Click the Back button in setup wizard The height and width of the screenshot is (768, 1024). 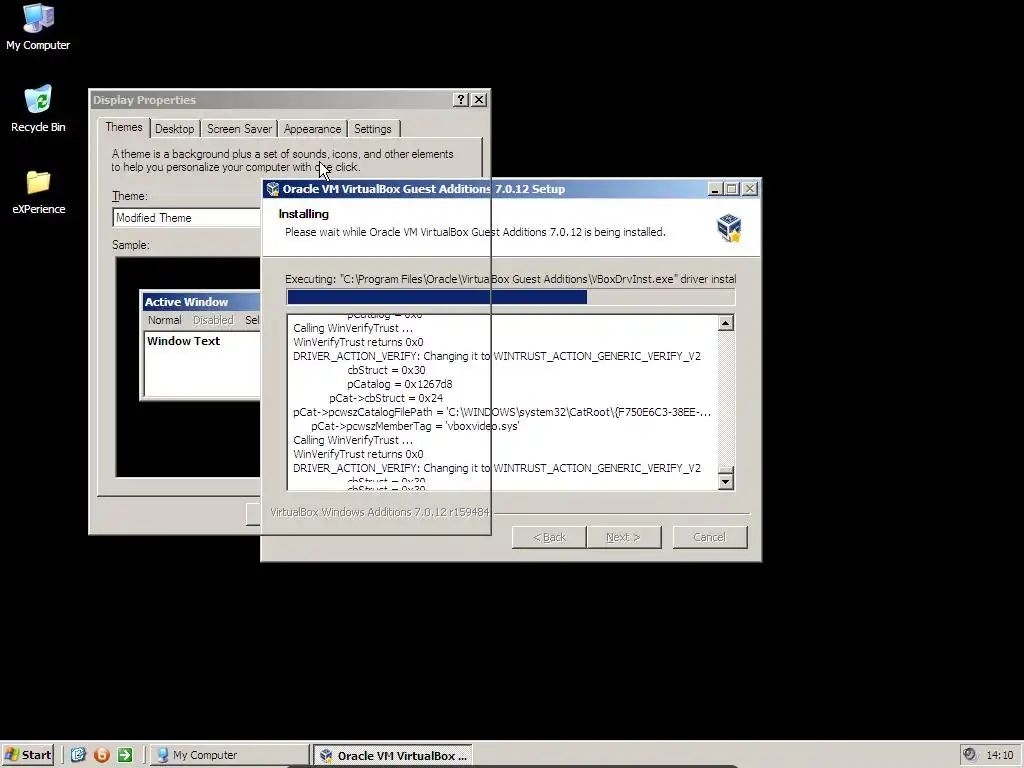click(x=549, y=537)
